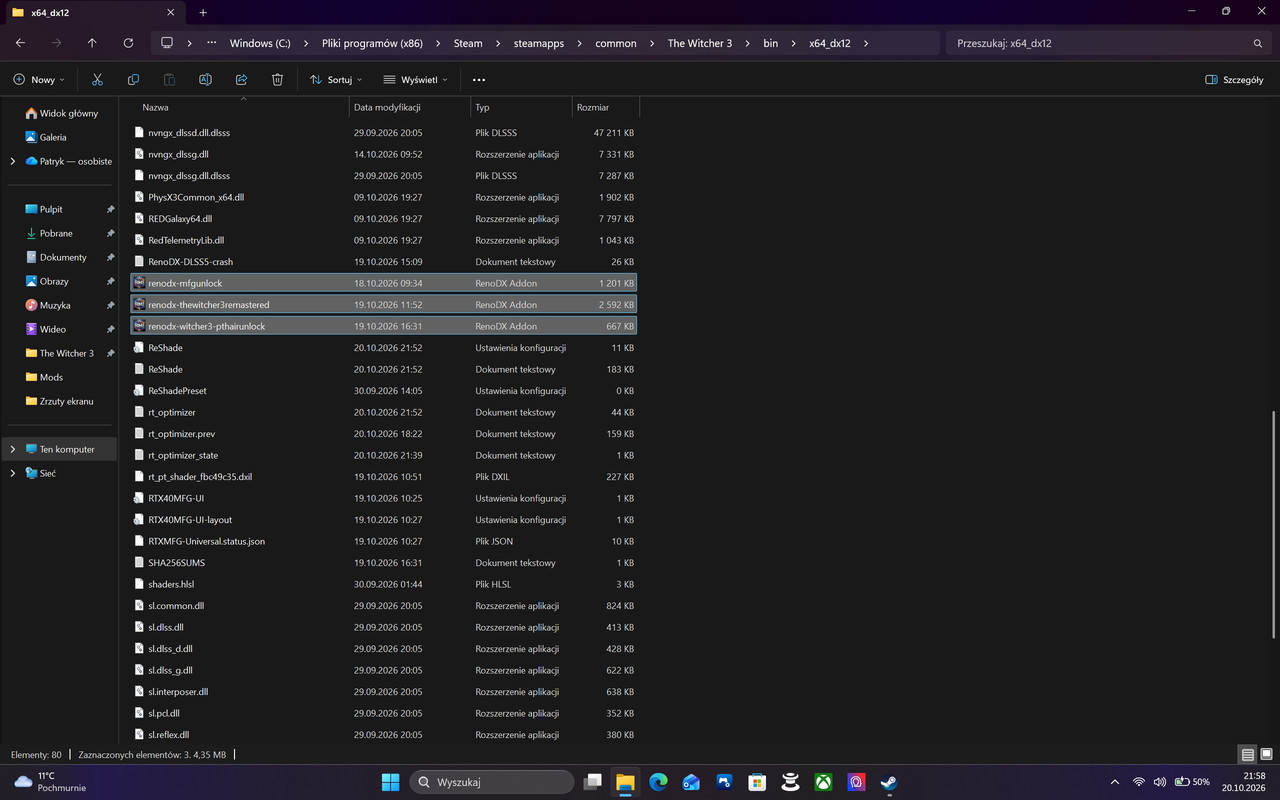Expand the Ten komputer tree node

[13, 449]
